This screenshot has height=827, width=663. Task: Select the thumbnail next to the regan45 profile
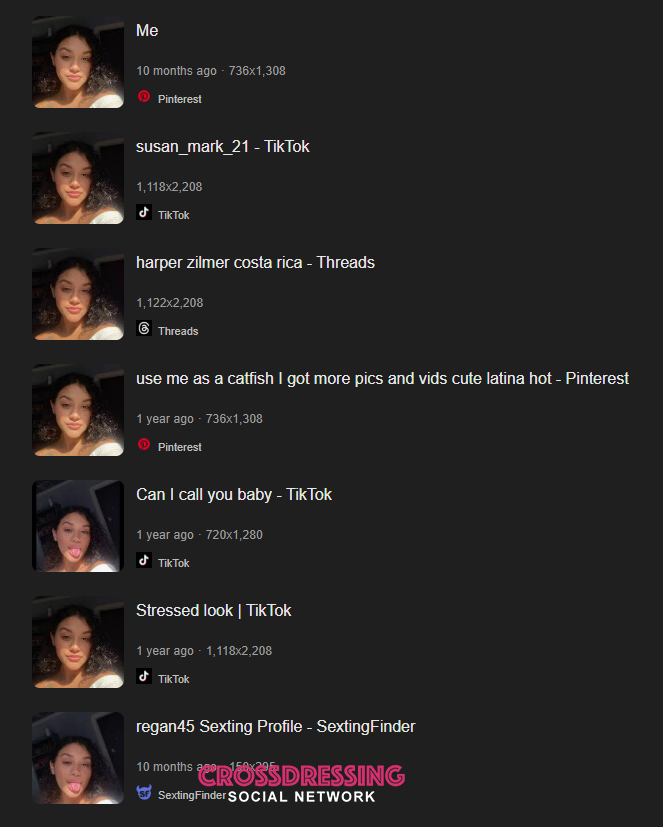click(78, 758)
